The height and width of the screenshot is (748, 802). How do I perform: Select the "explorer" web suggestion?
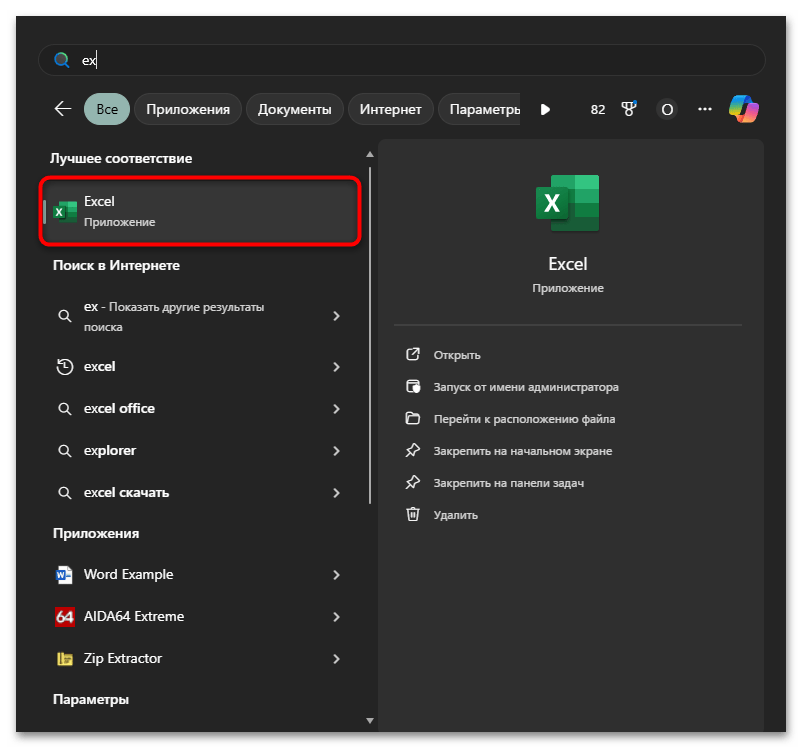pos(197,451)
